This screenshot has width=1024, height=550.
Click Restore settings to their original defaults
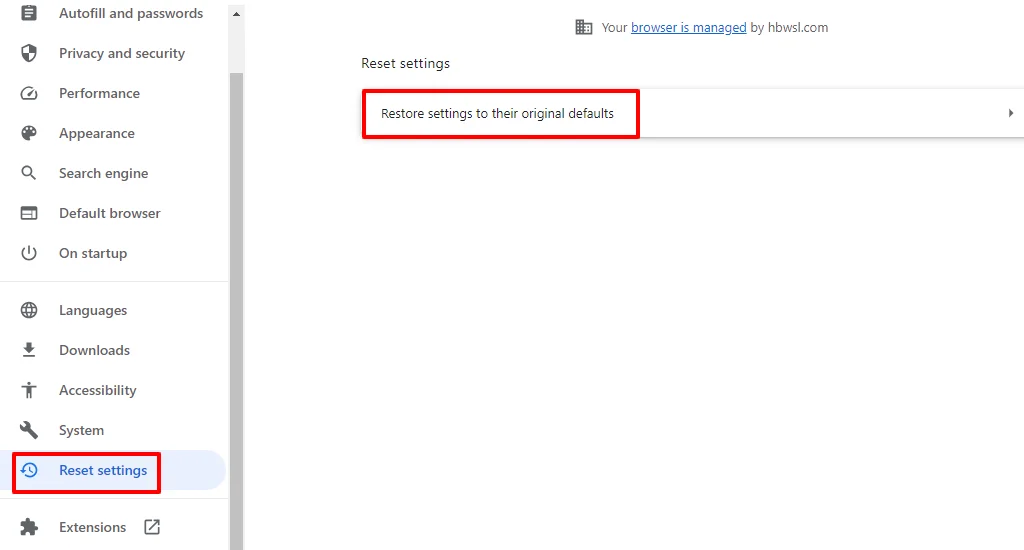[x=497, y=114]
